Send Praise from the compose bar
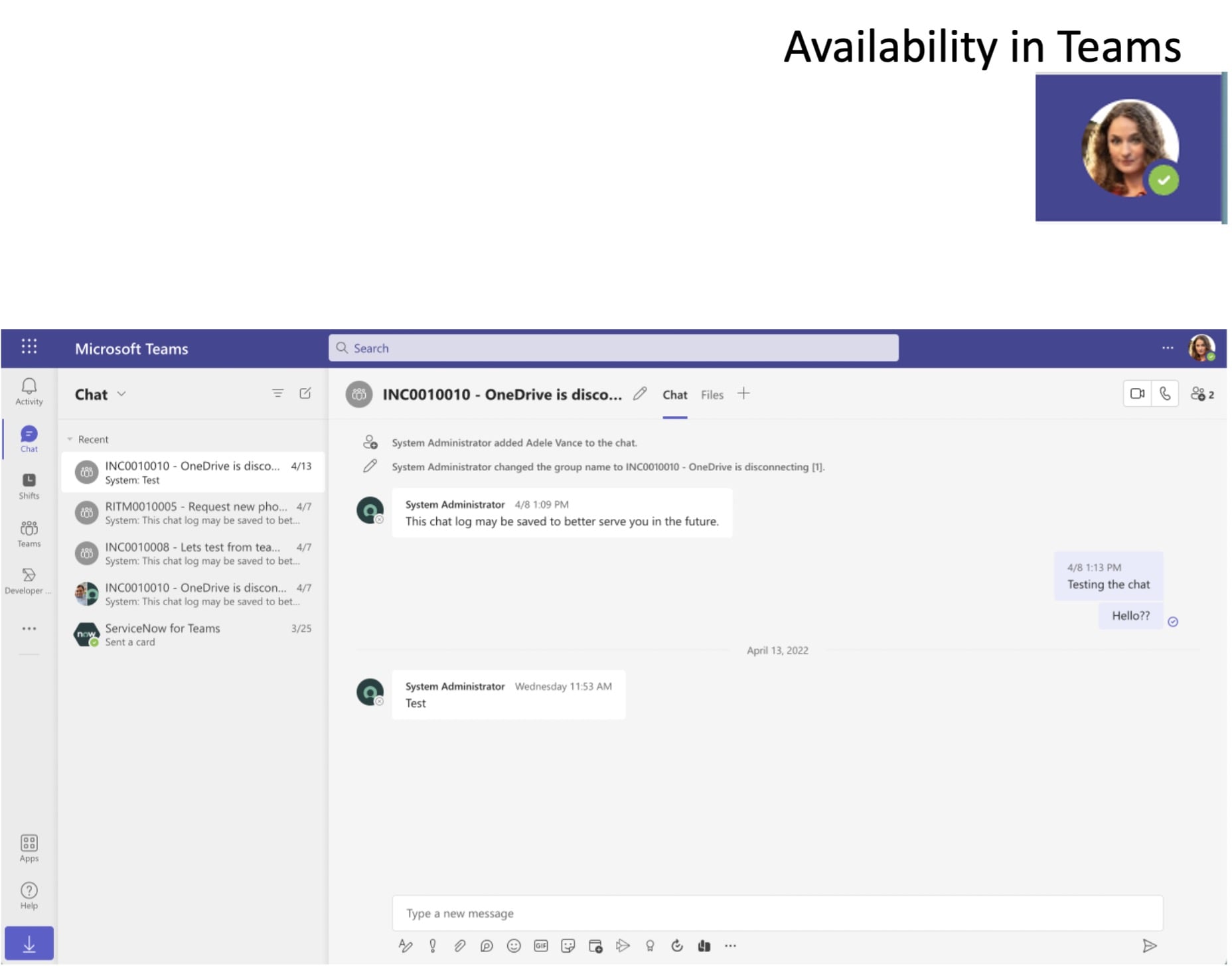 (650, 946)
